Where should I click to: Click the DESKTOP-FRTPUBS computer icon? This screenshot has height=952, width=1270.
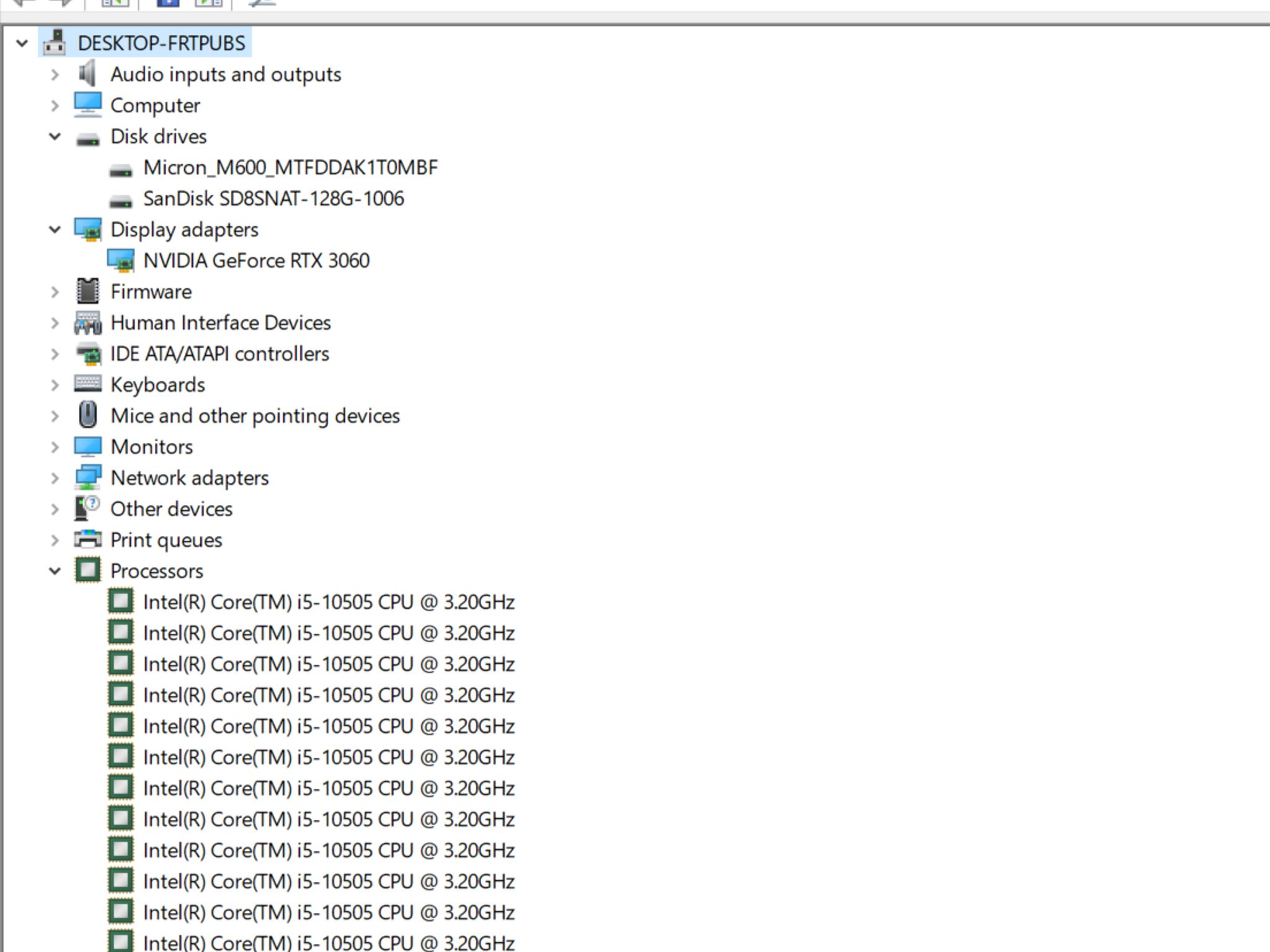55,43
